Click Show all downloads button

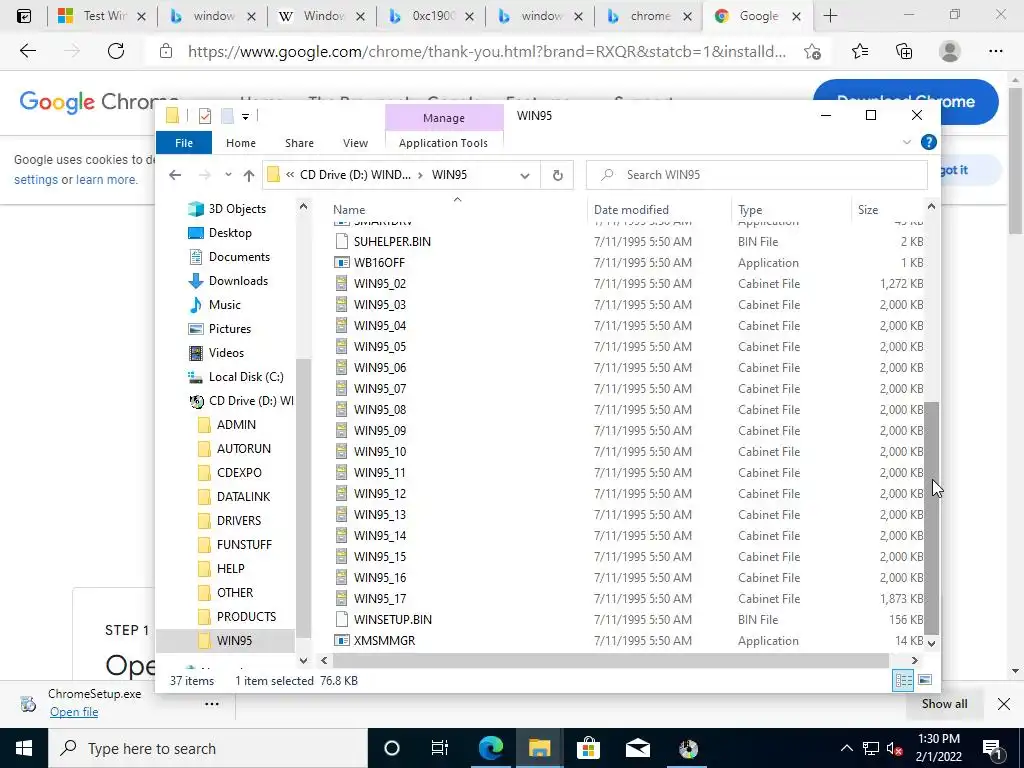[944, 703]
